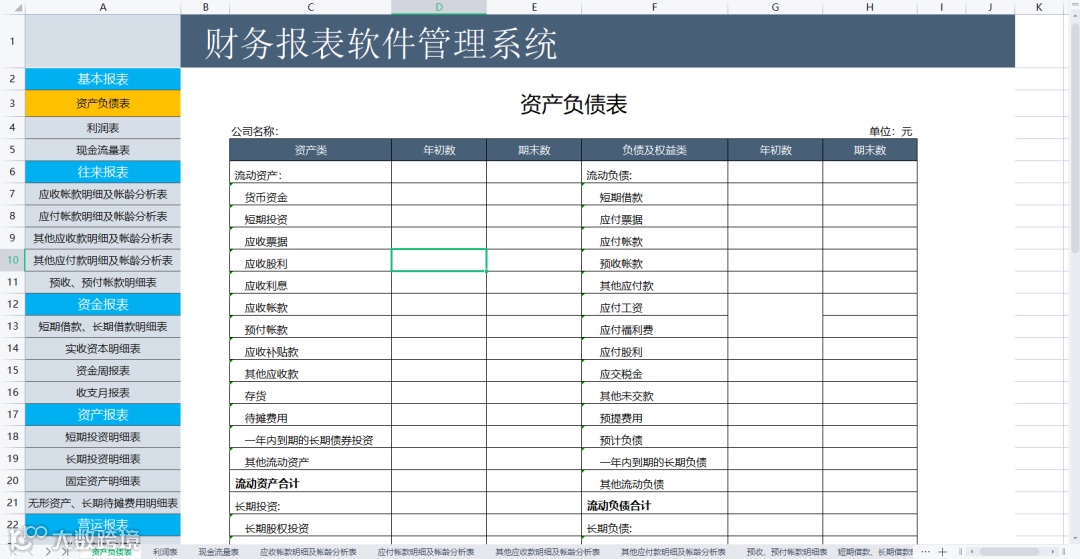Click the 资产报表 section header
Screen dimensions: 1080x559
(103, 414)
